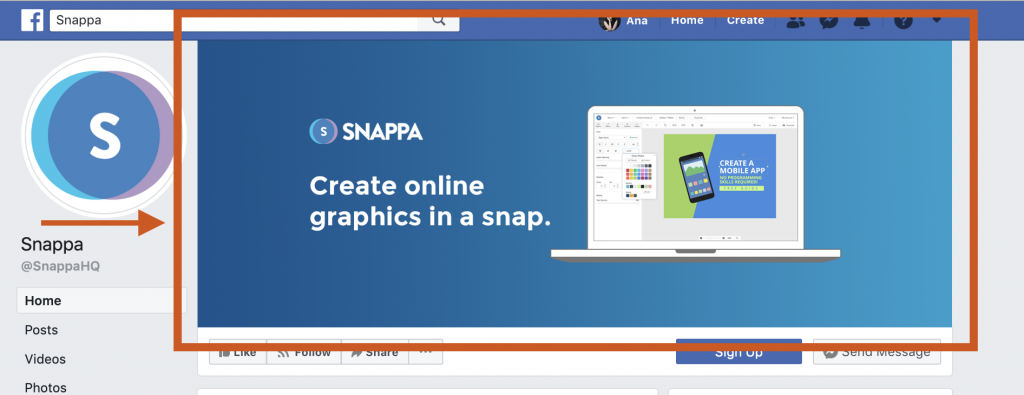This screenshot has width=1024, height=395.
Task: Click the search magnifier icon
Action: pyautogui.click(x=439, y=20)
